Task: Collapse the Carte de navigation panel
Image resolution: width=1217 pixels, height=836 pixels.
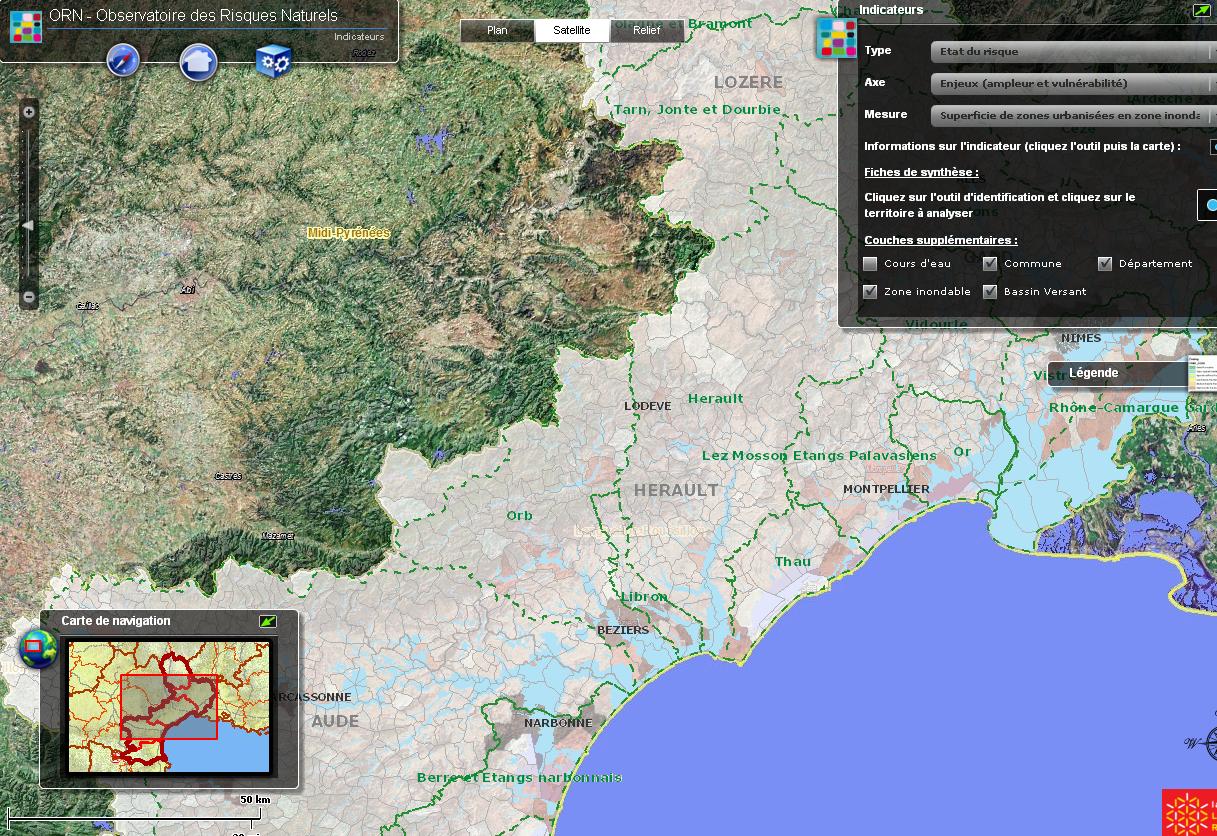Action: (267, 621)
